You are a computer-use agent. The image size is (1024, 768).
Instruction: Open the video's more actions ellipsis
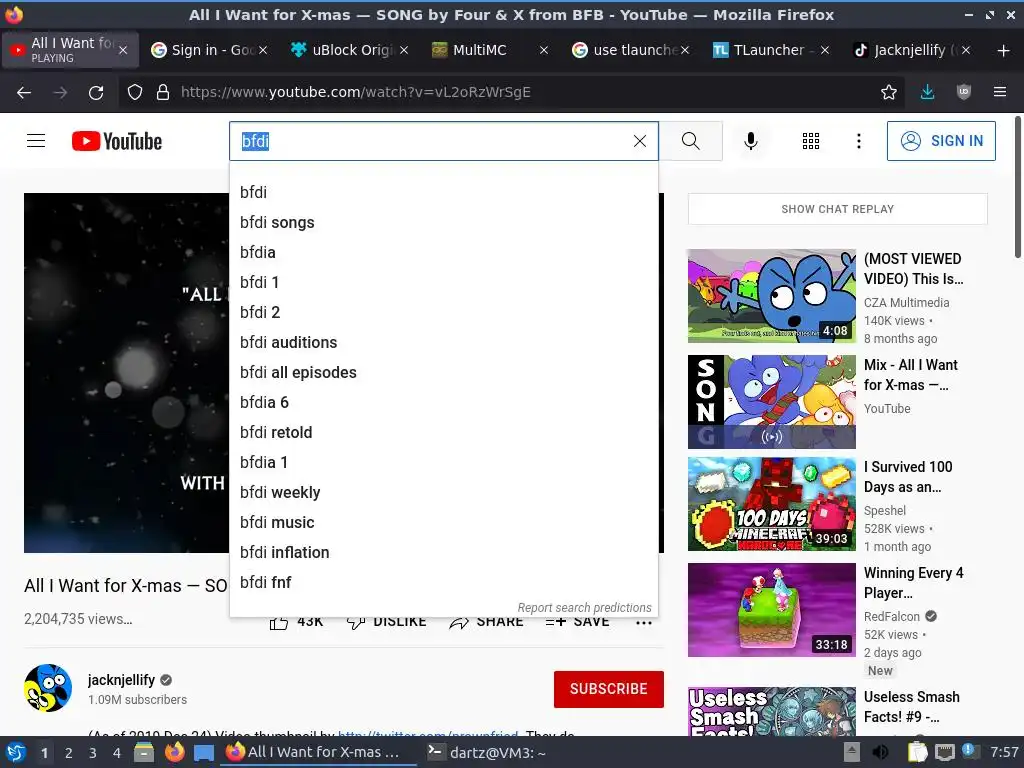coord(644,622)
